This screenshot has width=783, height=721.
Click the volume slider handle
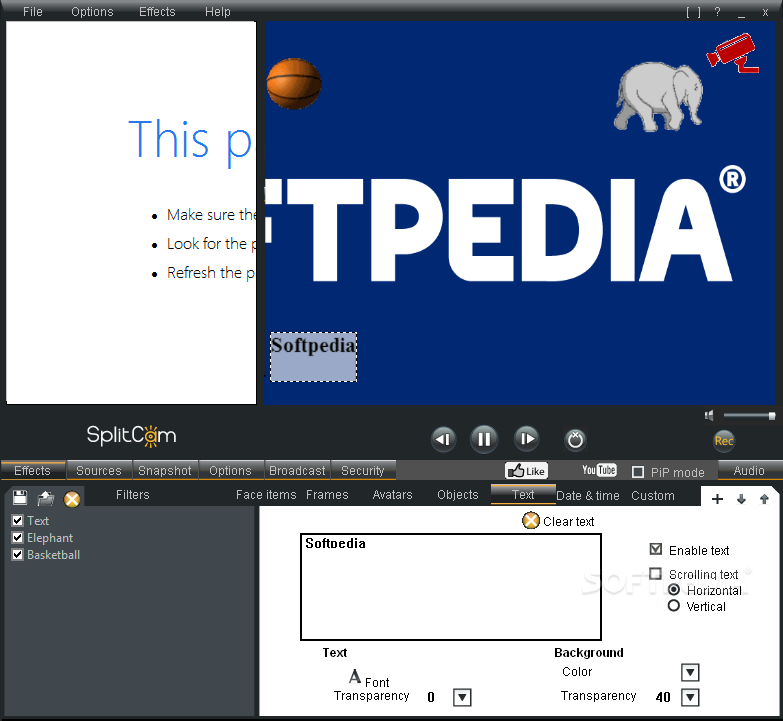coord(772,415)
